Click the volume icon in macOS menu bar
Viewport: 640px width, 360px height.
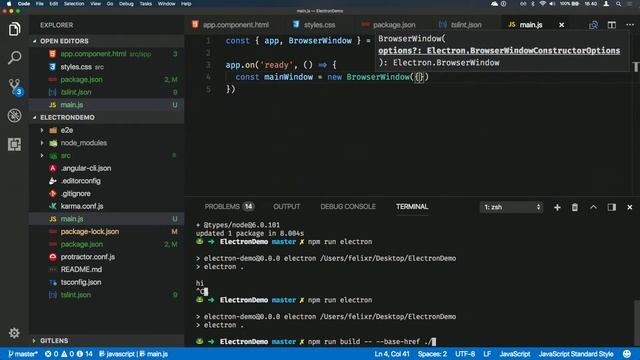tap(552, 4)
